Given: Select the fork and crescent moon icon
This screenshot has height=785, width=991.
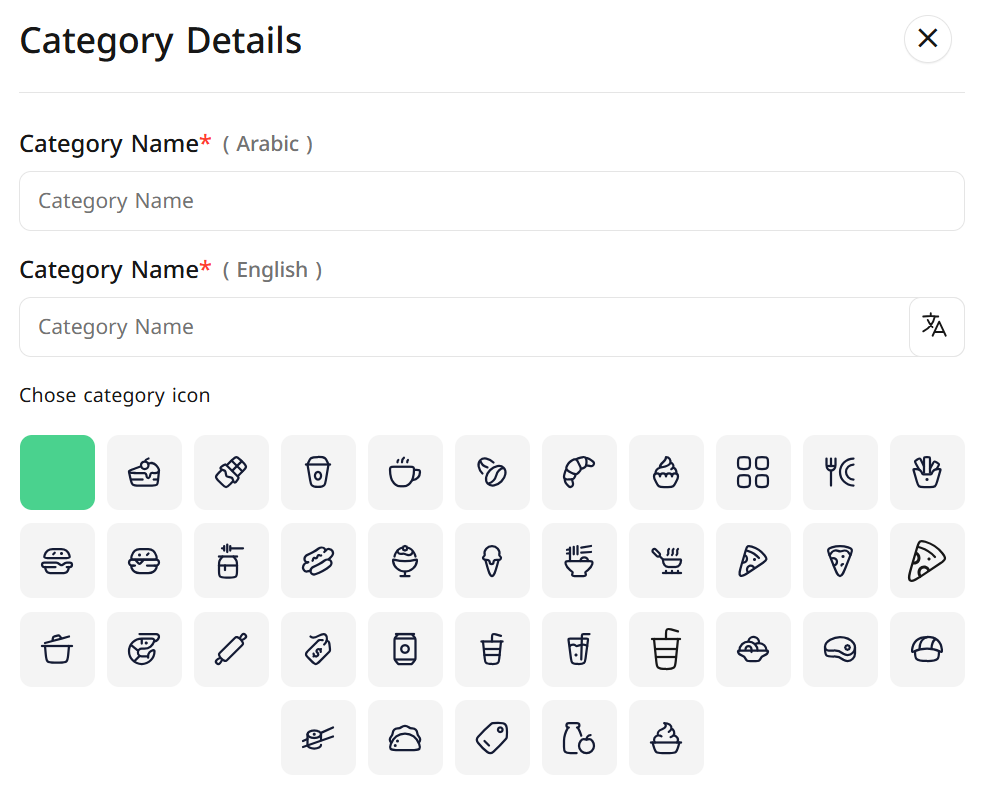Looking at the screenshot, I should click(x=840, y=472).
